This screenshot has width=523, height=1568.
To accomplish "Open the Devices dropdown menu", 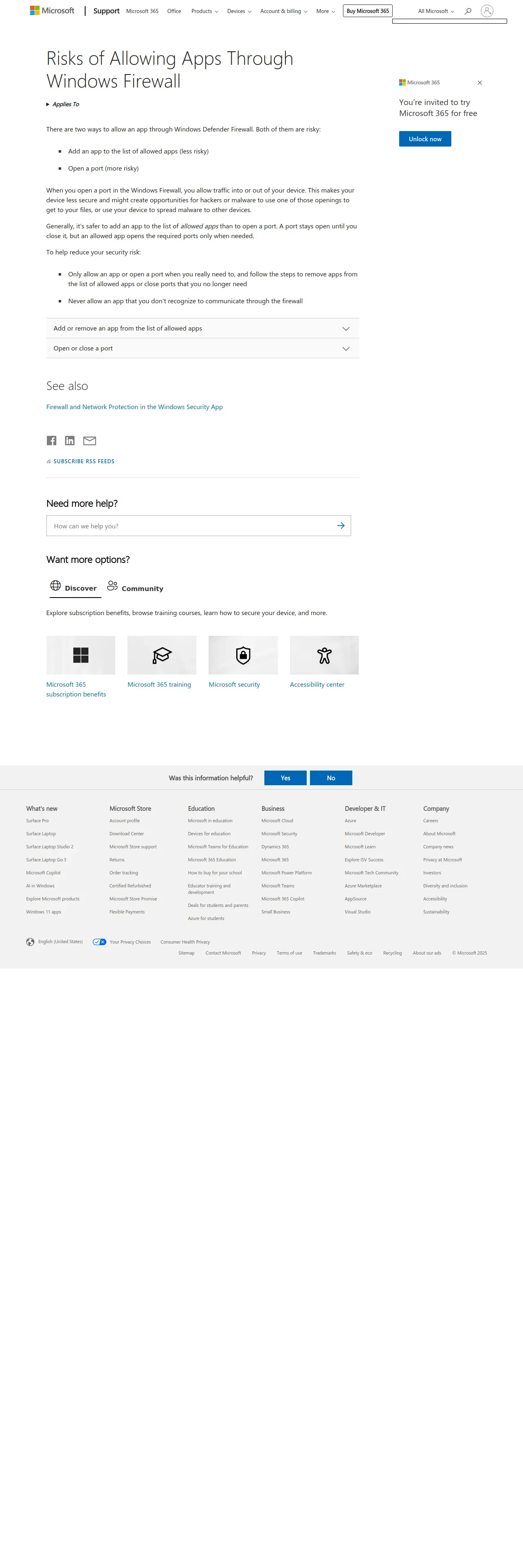I will pos(239,11).
